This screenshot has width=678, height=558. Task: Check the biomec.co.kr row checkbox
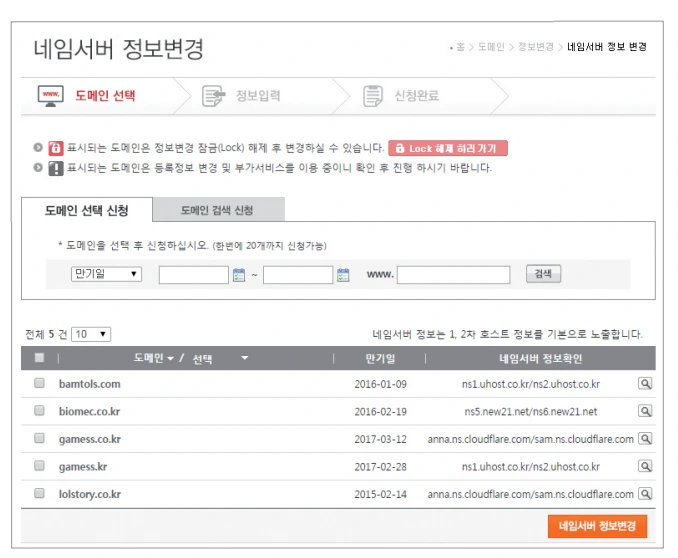[x=39, y=410]
